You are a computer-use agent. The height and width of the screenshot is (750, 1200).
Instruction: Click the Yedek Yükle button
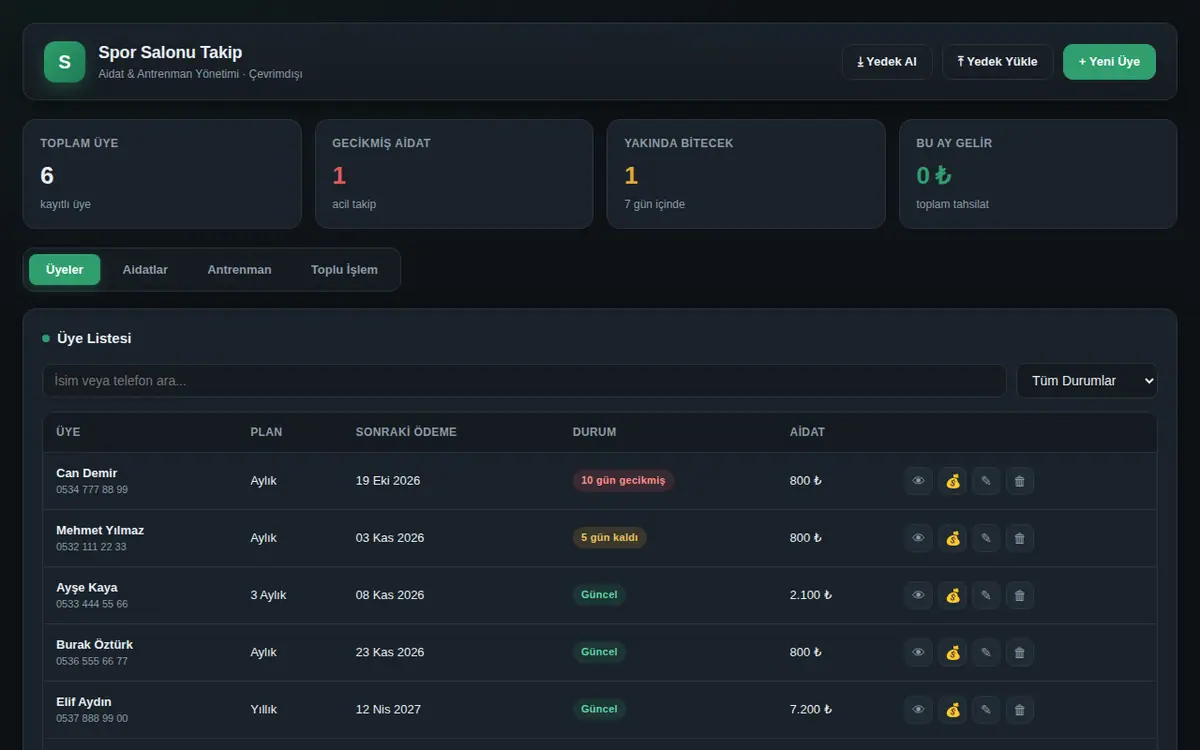tap(998, 62)
